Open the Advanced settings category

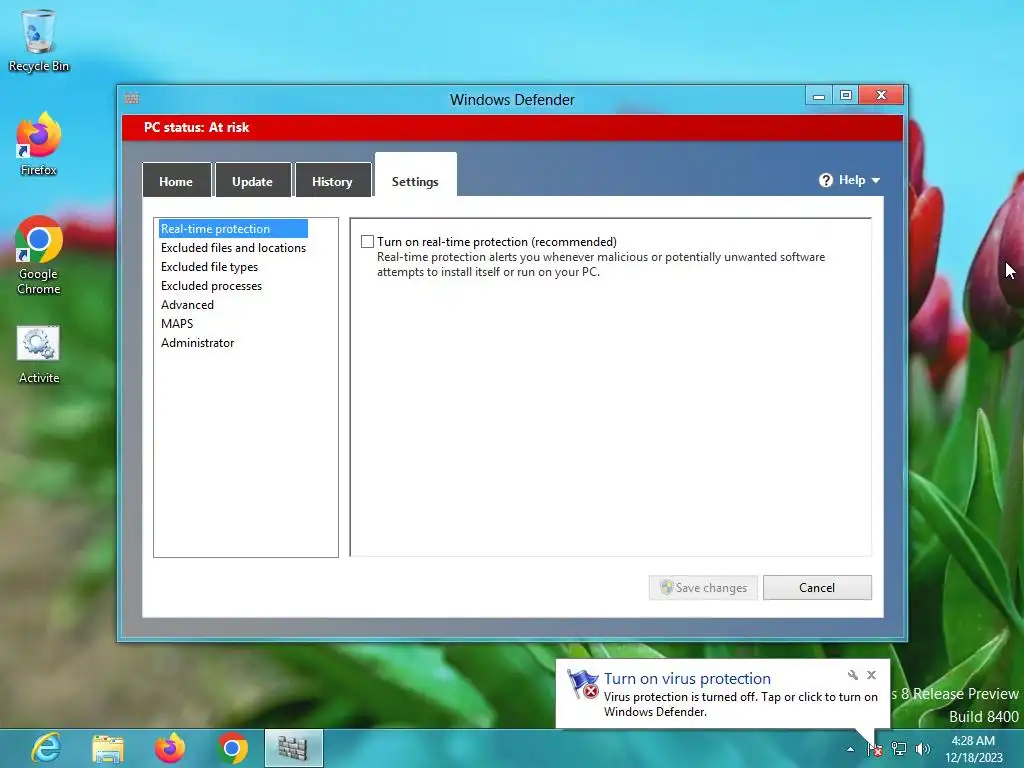(x=187, y=304)
